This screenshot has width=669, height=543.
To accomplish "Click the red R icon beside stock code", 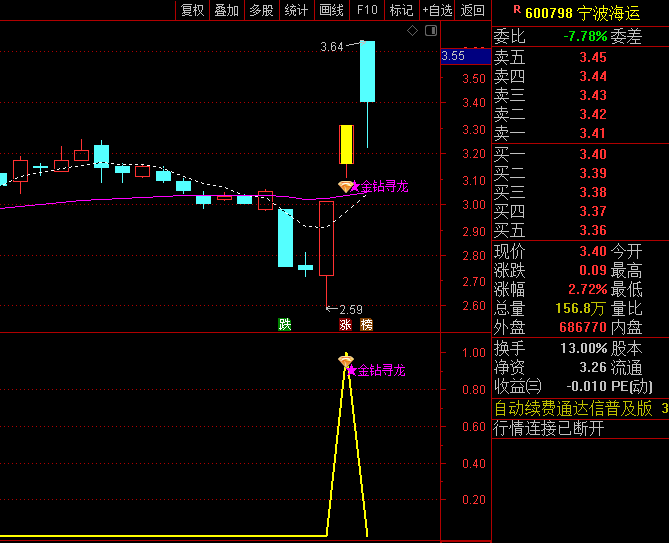I will pyautogui.click(x=517, y=9).
